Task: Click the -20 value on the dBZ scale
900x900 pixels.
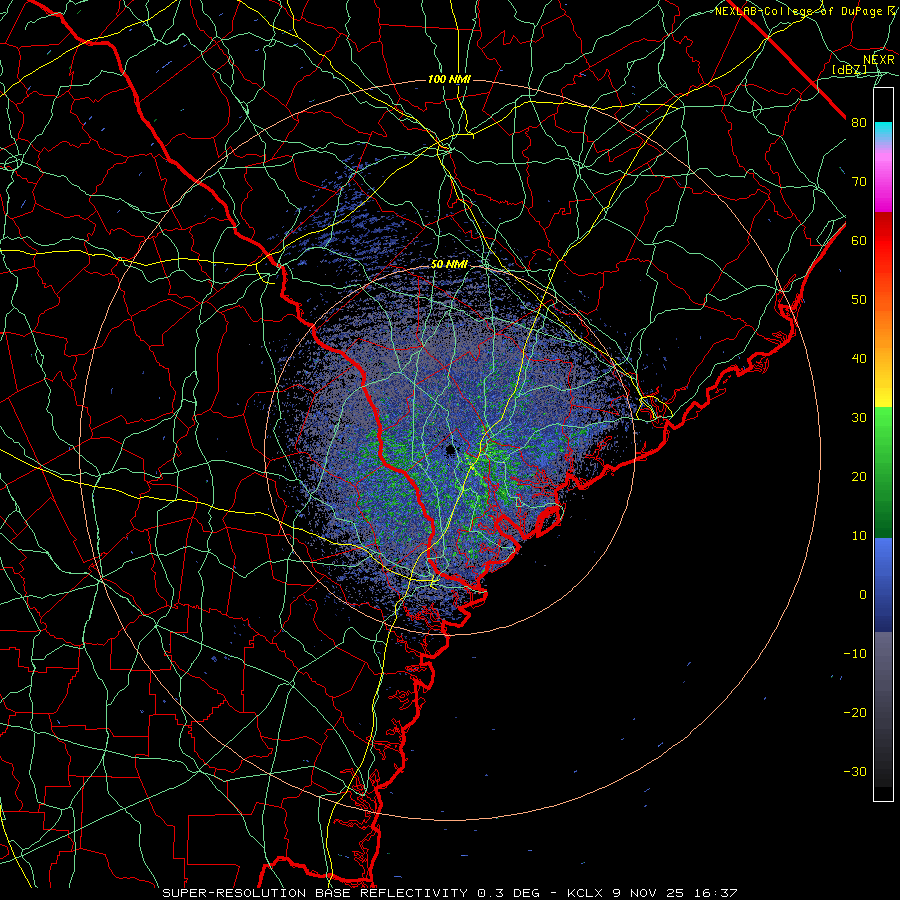Action: coord(855,713)
